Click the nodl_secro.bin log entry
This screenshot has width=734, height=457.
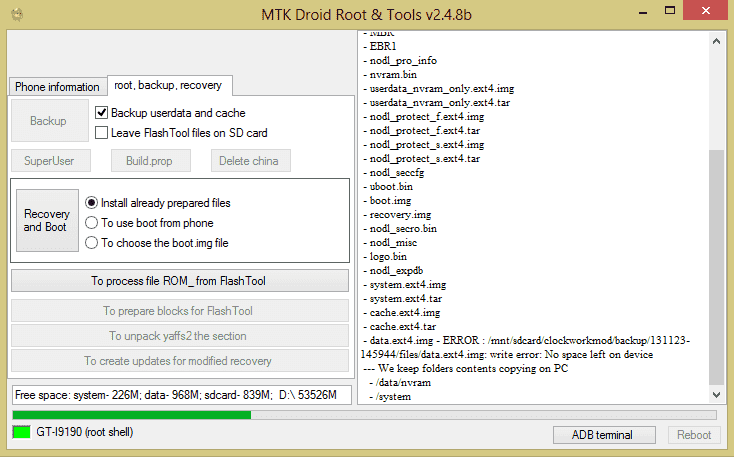coord(400,228)
